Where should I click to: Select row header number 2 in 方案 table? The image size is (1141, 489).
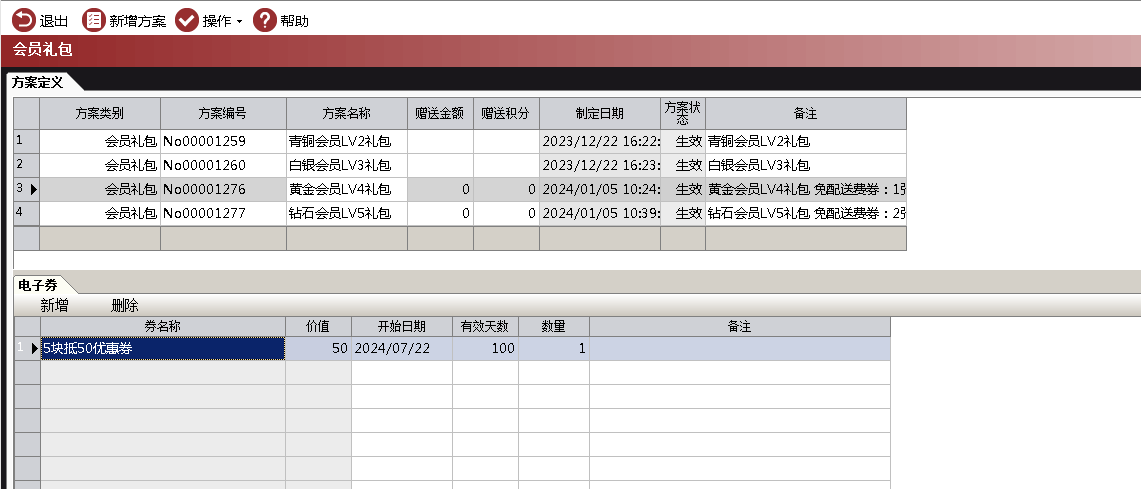(x=27, y=165)
